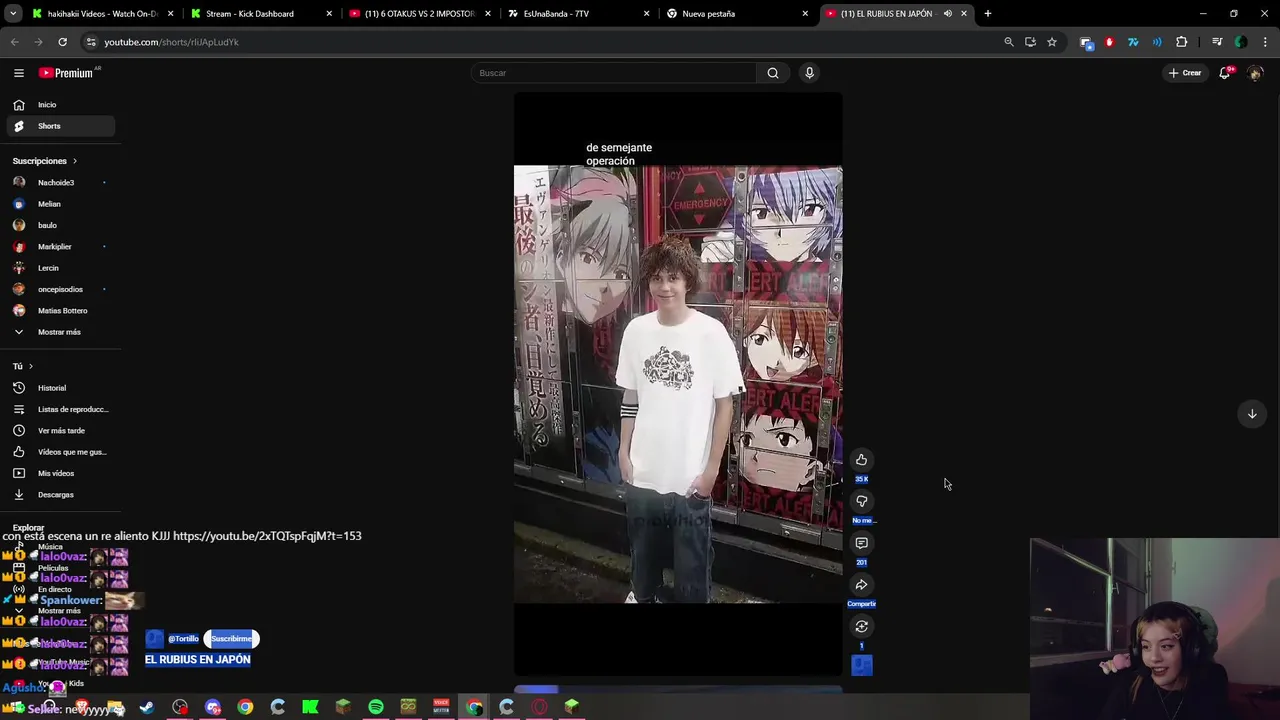Open the Markiplier subscription channel
Screen dimensions: 1280x720
(61, 247)
